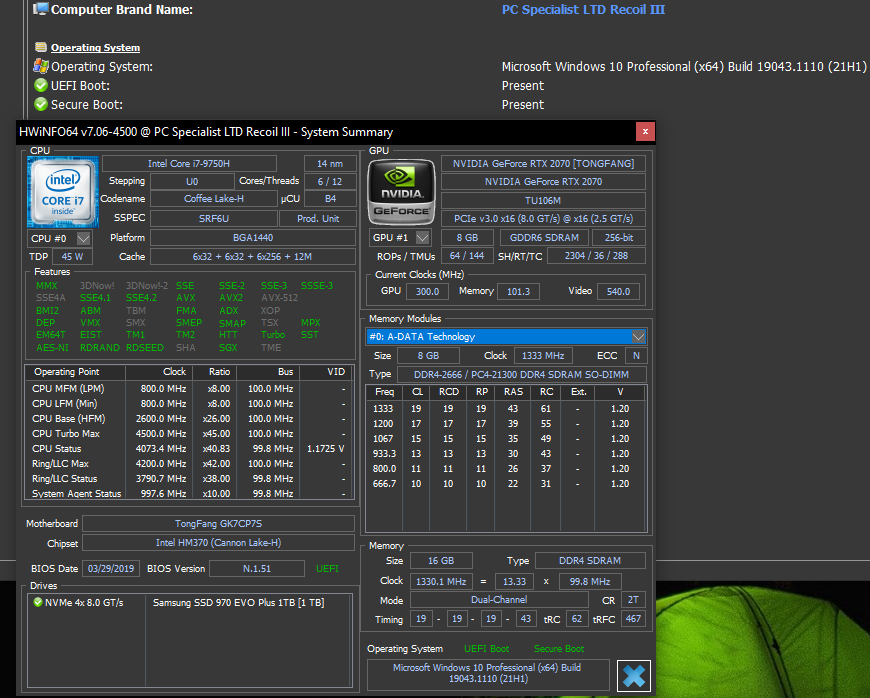The image size is (870, 698).
Task: Select the CPU MFM (LPM) row
Action: point(189,389)
